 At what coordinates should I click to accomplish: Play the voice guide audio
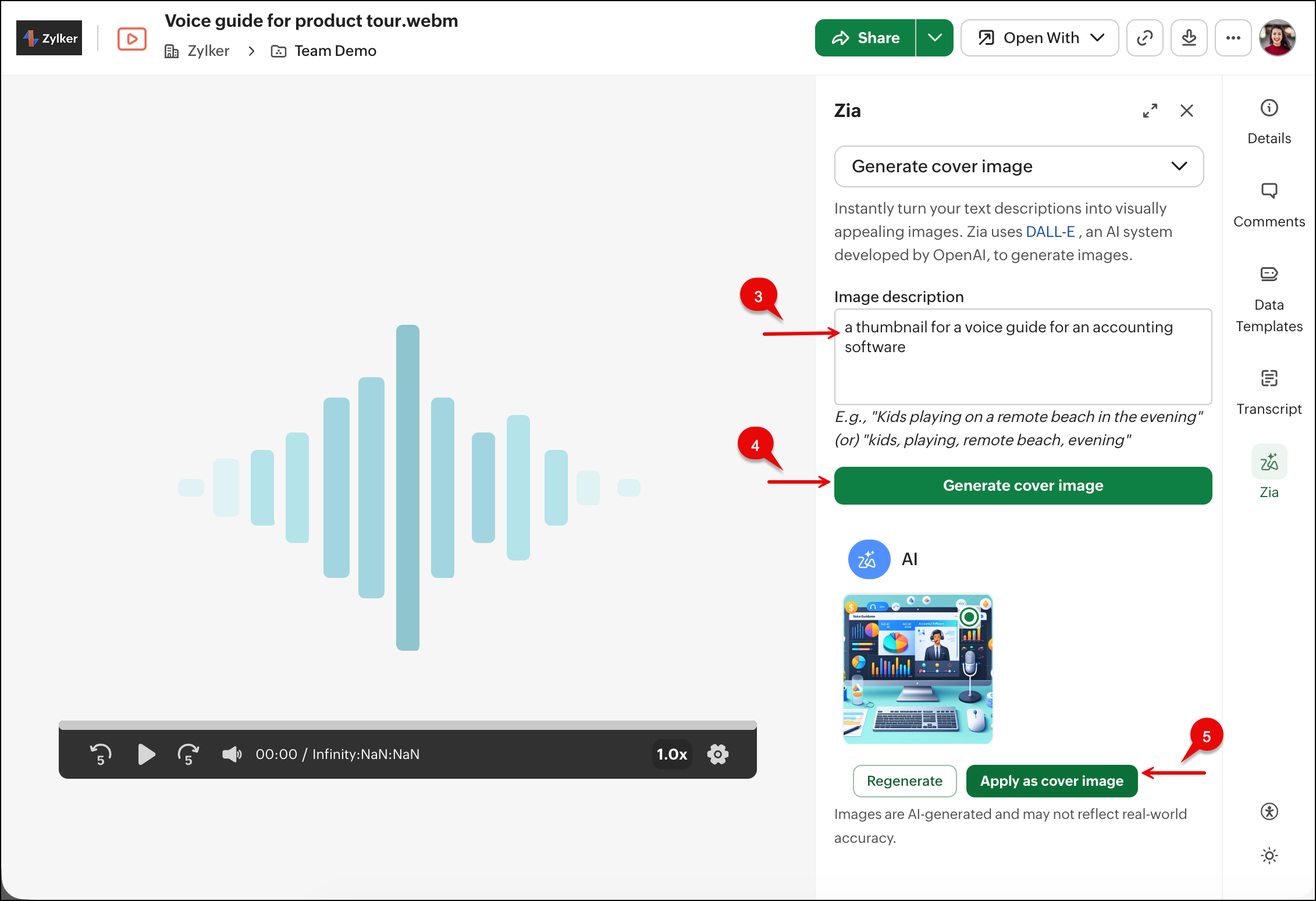[146, 754]
